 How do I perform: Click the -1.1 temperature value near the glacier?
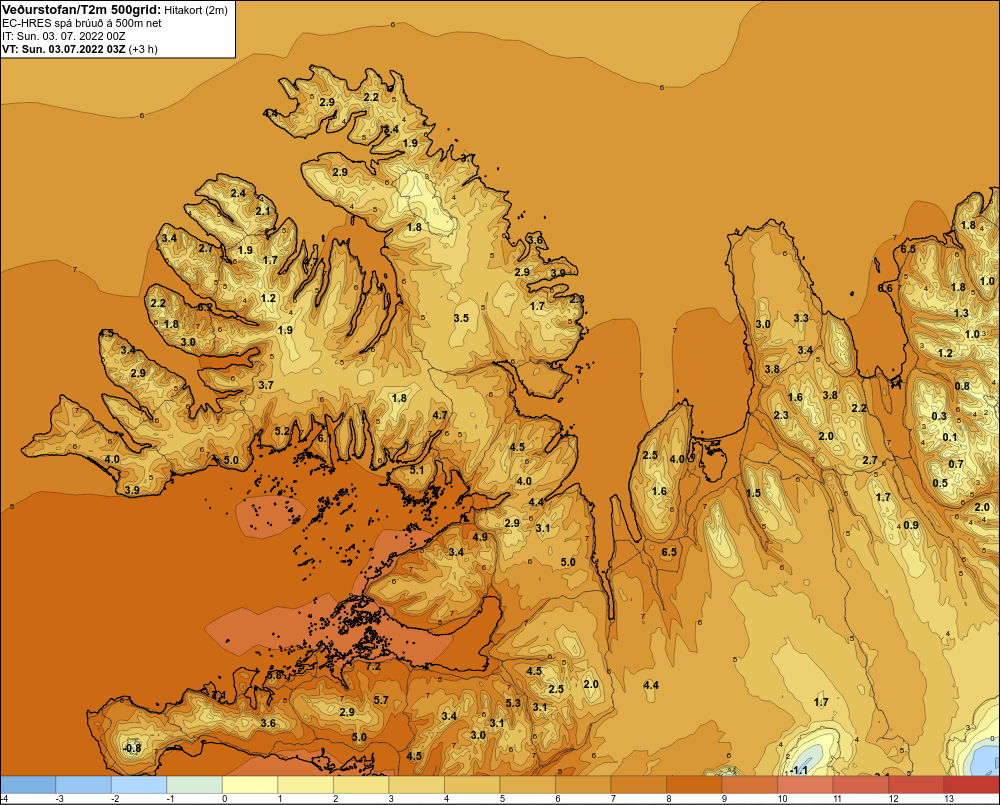(798, 771)
